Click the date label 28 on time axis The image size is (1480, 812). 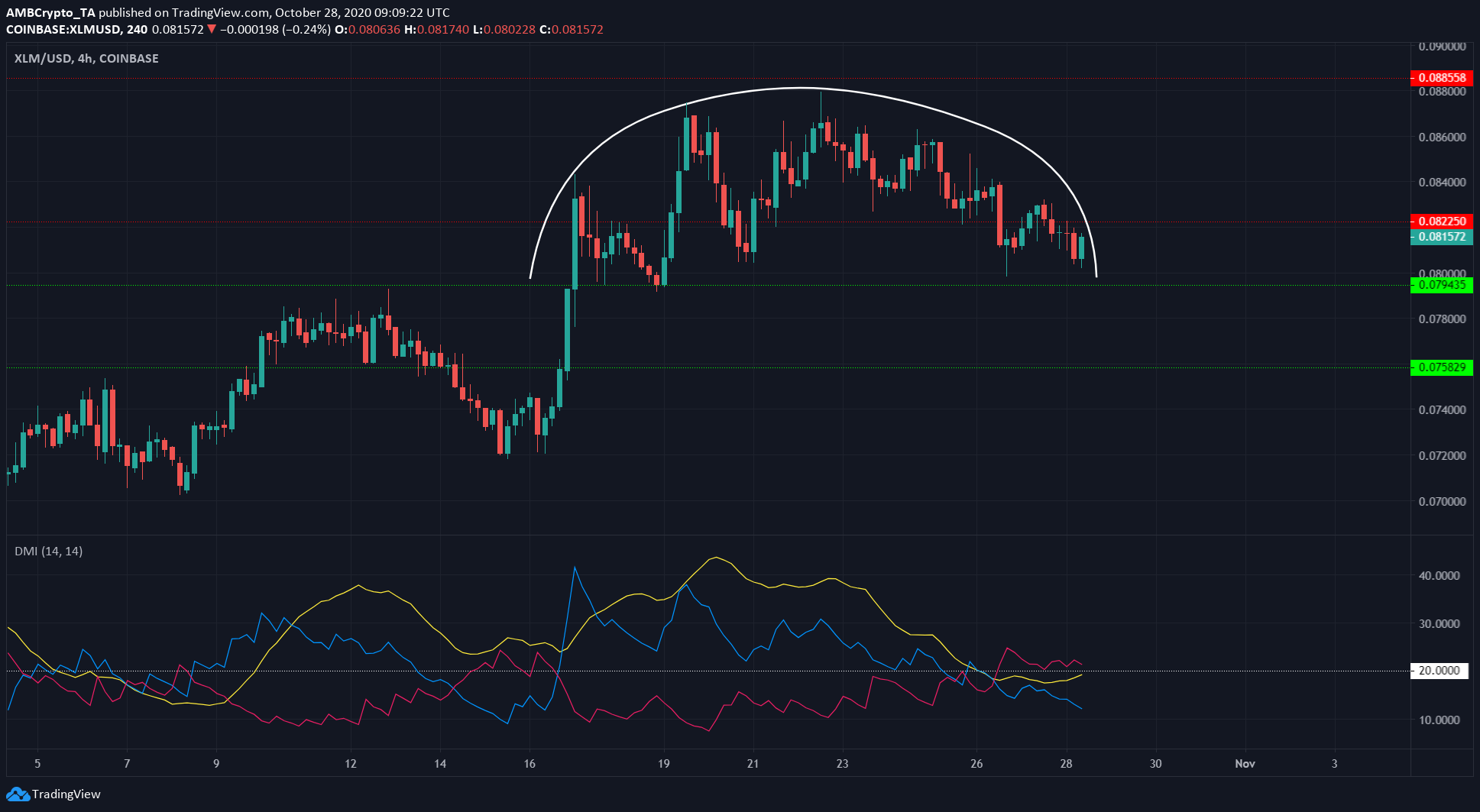[x=1066, y=764]
